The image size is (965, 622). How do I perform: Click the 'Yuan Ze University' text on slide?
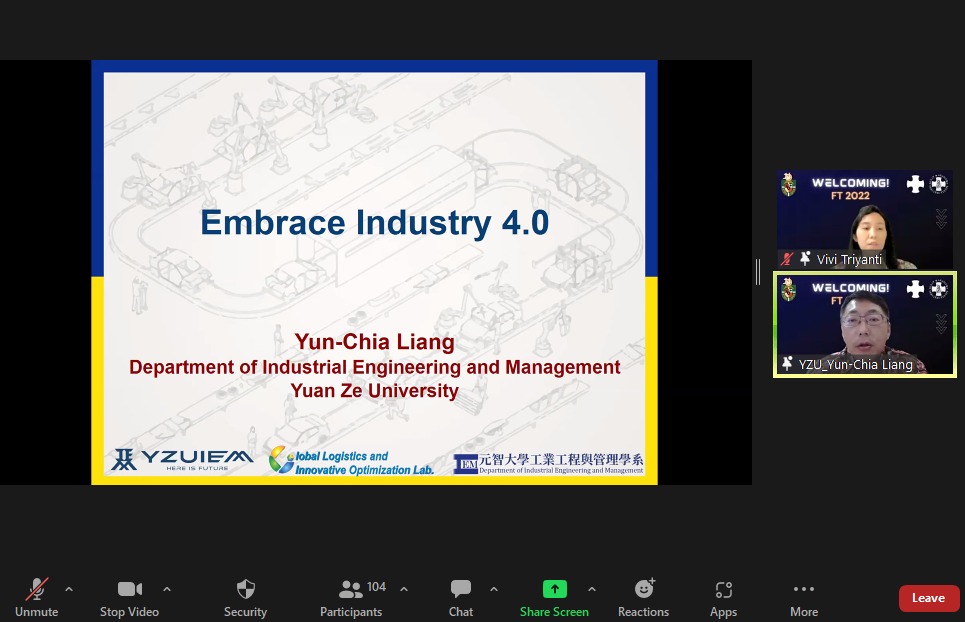click(x=374, y=391)
